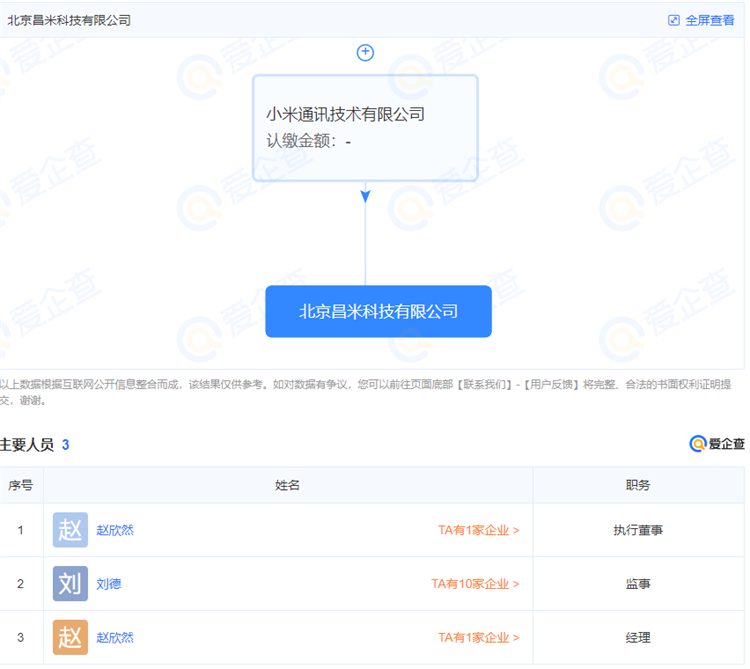Select the 执行董事 cell
The image size is (750, 669).
(638, 530)
